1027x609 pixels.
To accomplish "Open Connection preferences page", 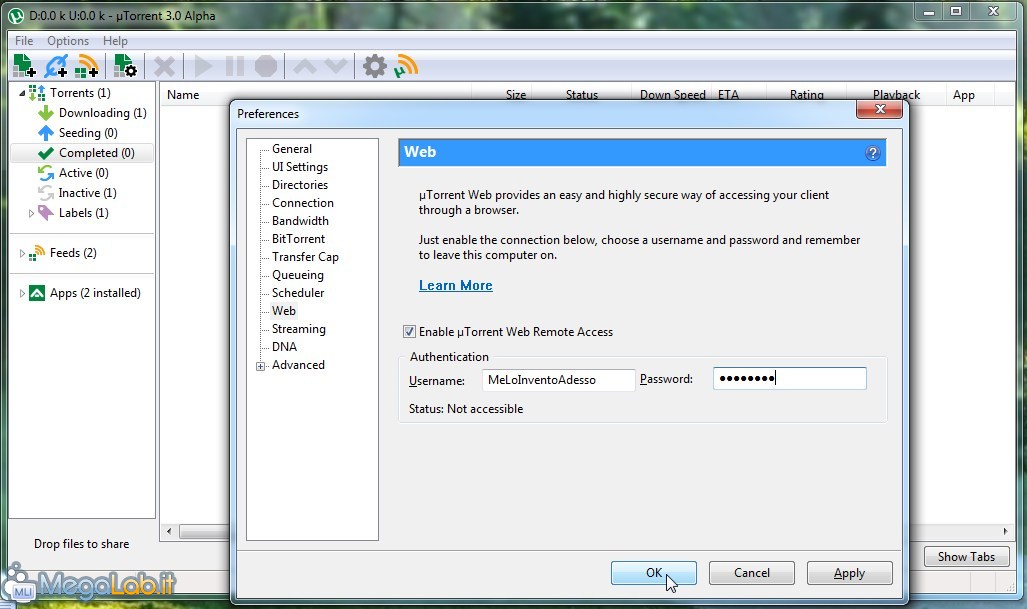I will tap(303, 203).
